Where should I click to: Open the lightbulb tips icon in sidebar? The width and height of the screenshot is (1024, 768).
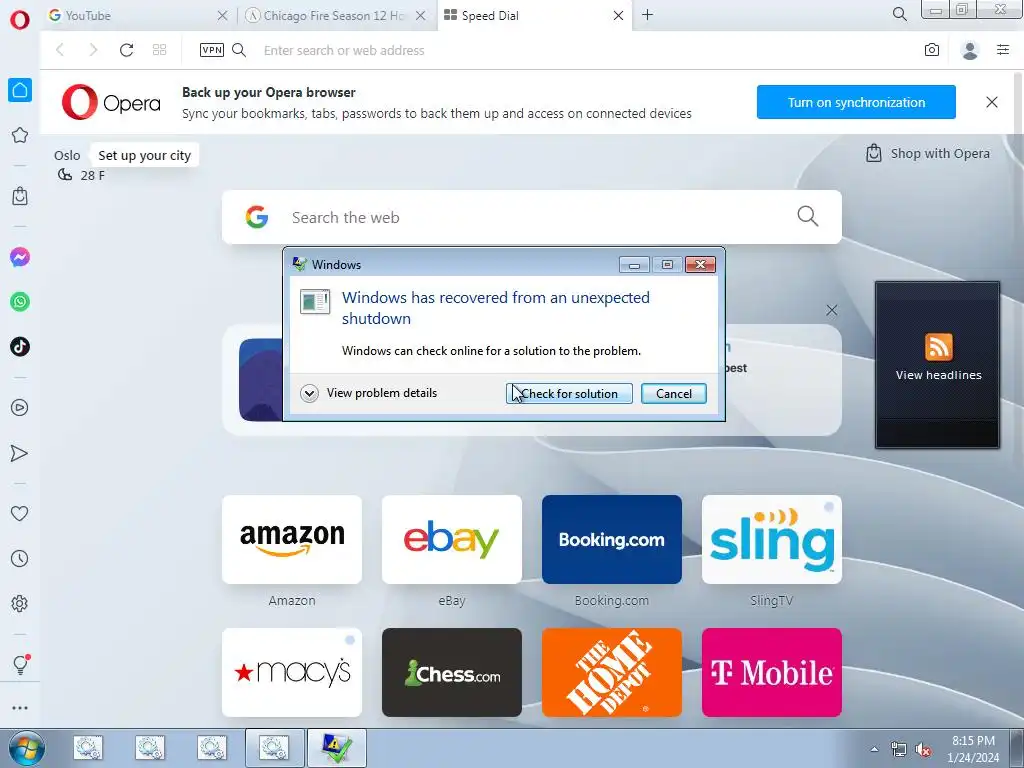pyautogui.click(x=20, y=665)
